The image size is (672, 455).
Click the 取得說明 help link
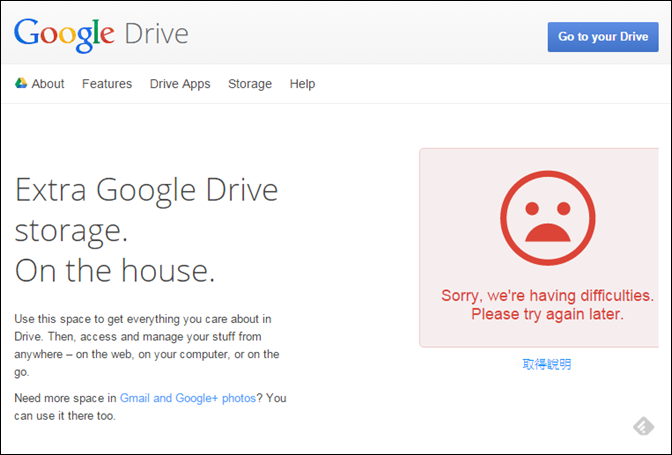coord(547,364)
